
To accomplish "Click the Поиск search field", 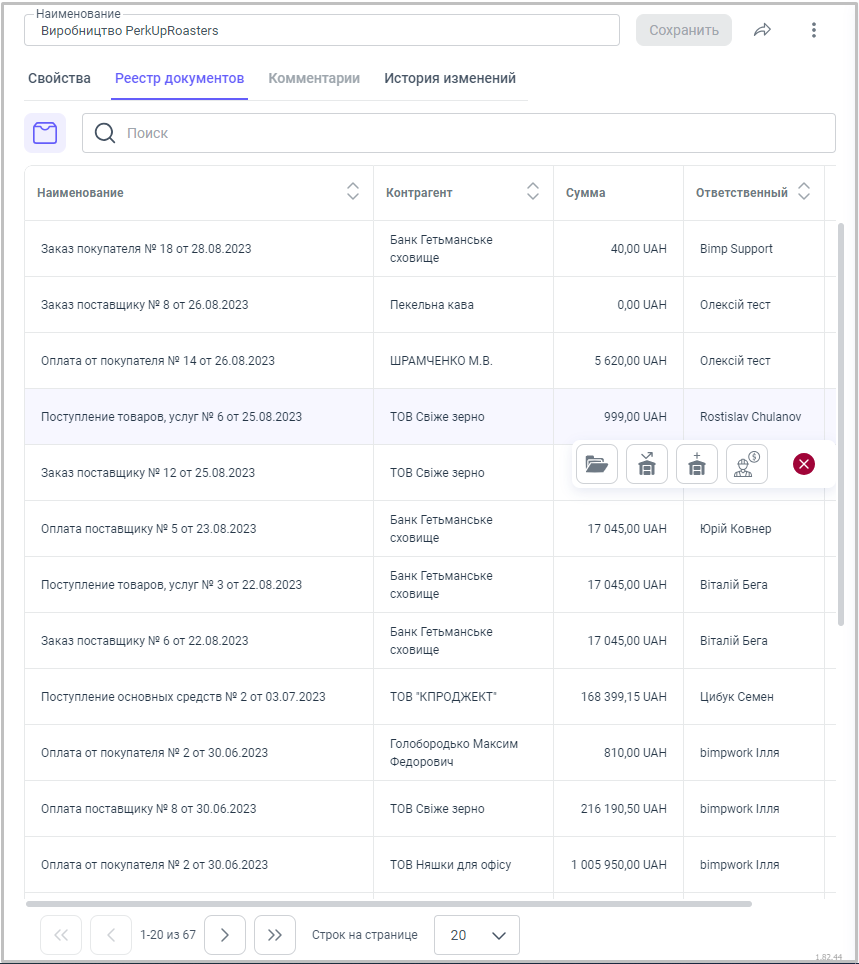I will coord(470,133).
